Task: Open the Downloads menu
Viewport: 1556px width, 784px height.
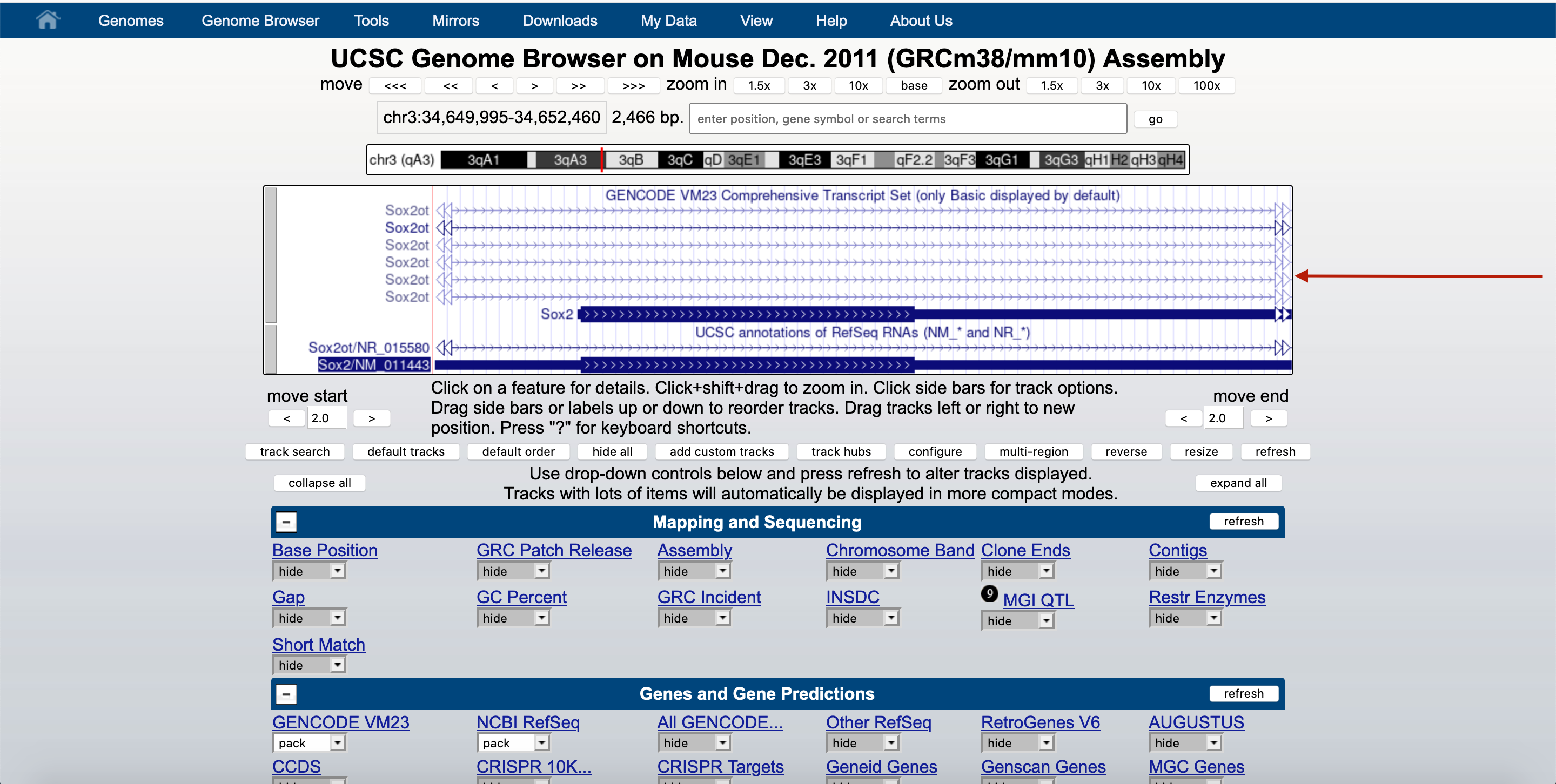Action: (560, 21)
